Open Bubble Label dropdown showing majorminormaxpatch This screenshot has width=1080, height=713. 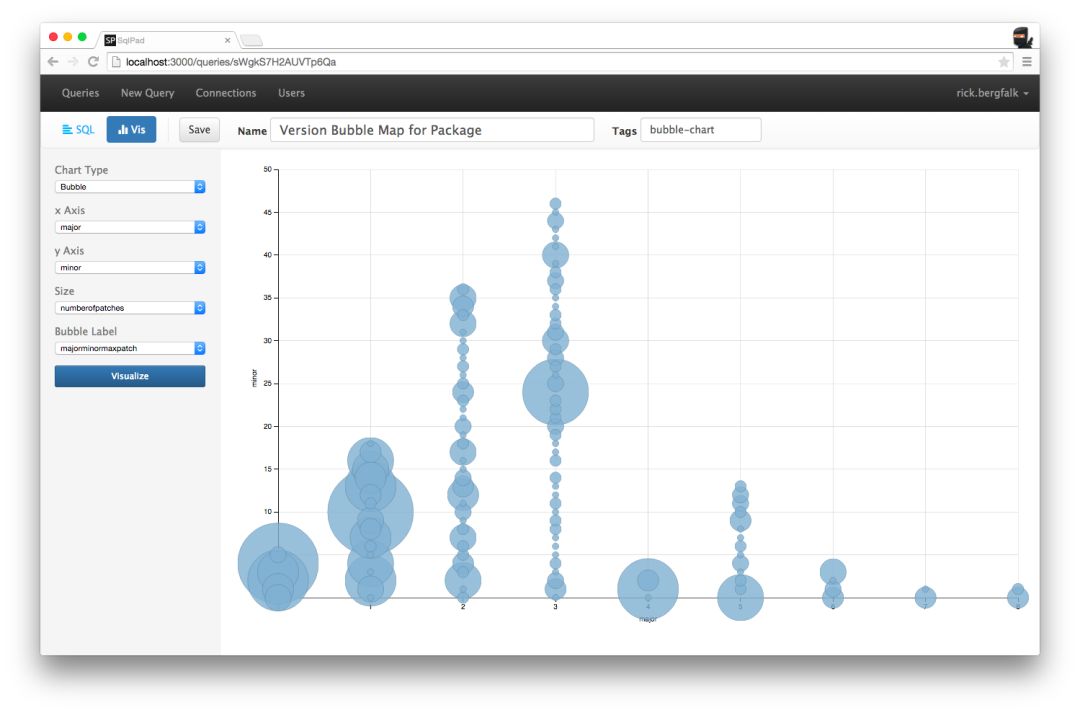coord(129,349)
